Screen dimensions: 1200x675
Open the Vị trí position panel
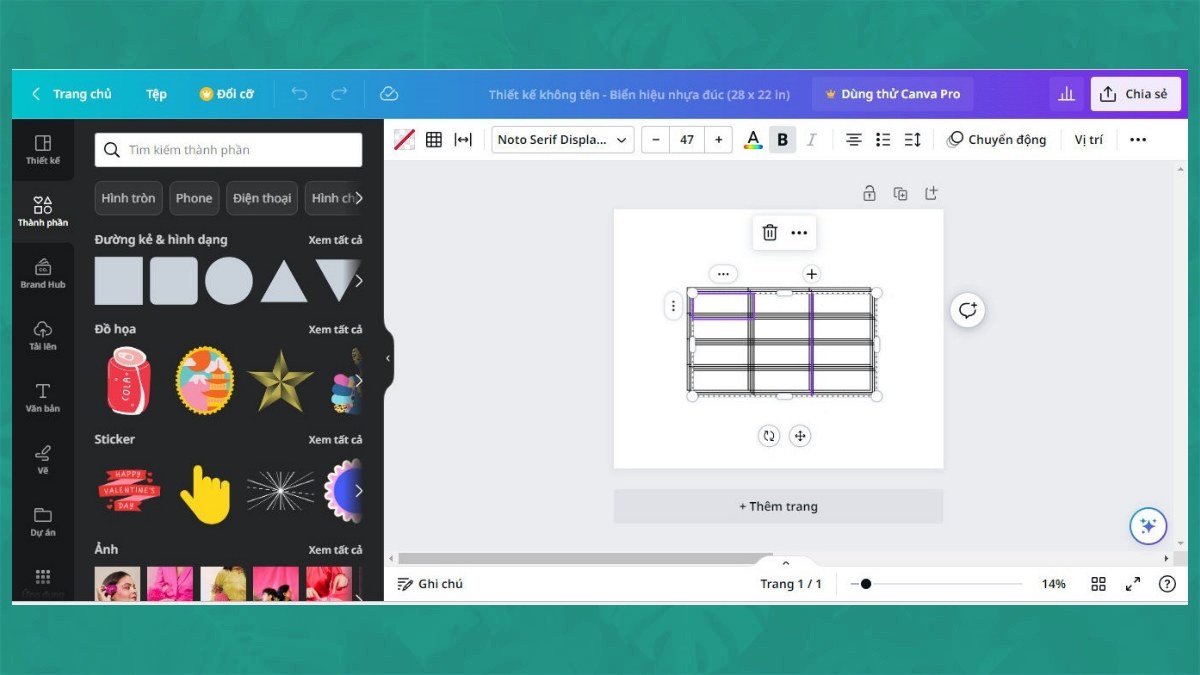pos(1089,140)
